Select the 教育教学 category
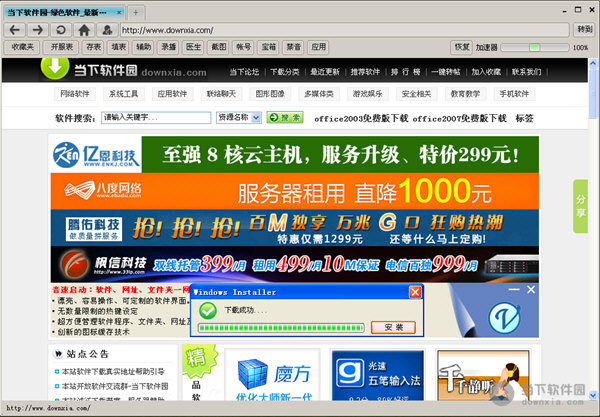600x417 pixels. [465, 94]
